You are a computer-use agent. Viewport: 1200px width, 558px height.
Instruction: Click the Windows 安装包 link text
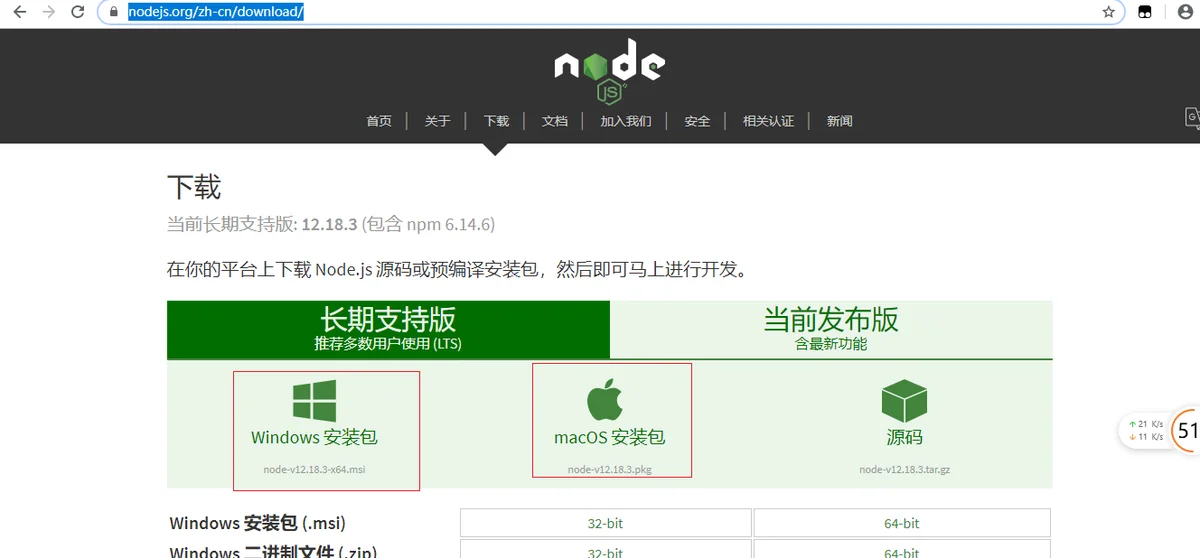[x=314, y=437]
